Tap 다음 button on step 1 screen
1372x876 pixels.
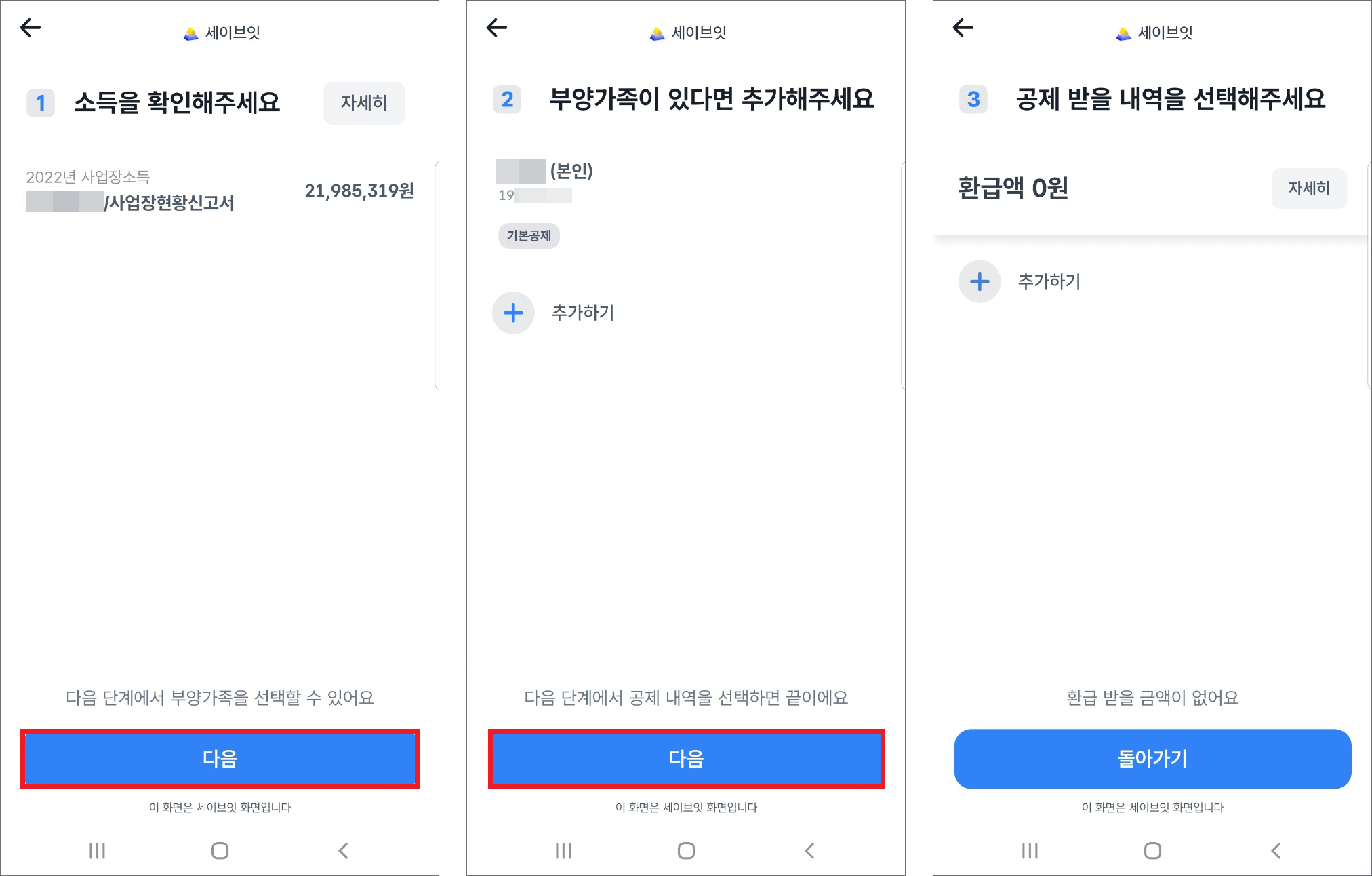pyautogui.click(x=220, y=759)
